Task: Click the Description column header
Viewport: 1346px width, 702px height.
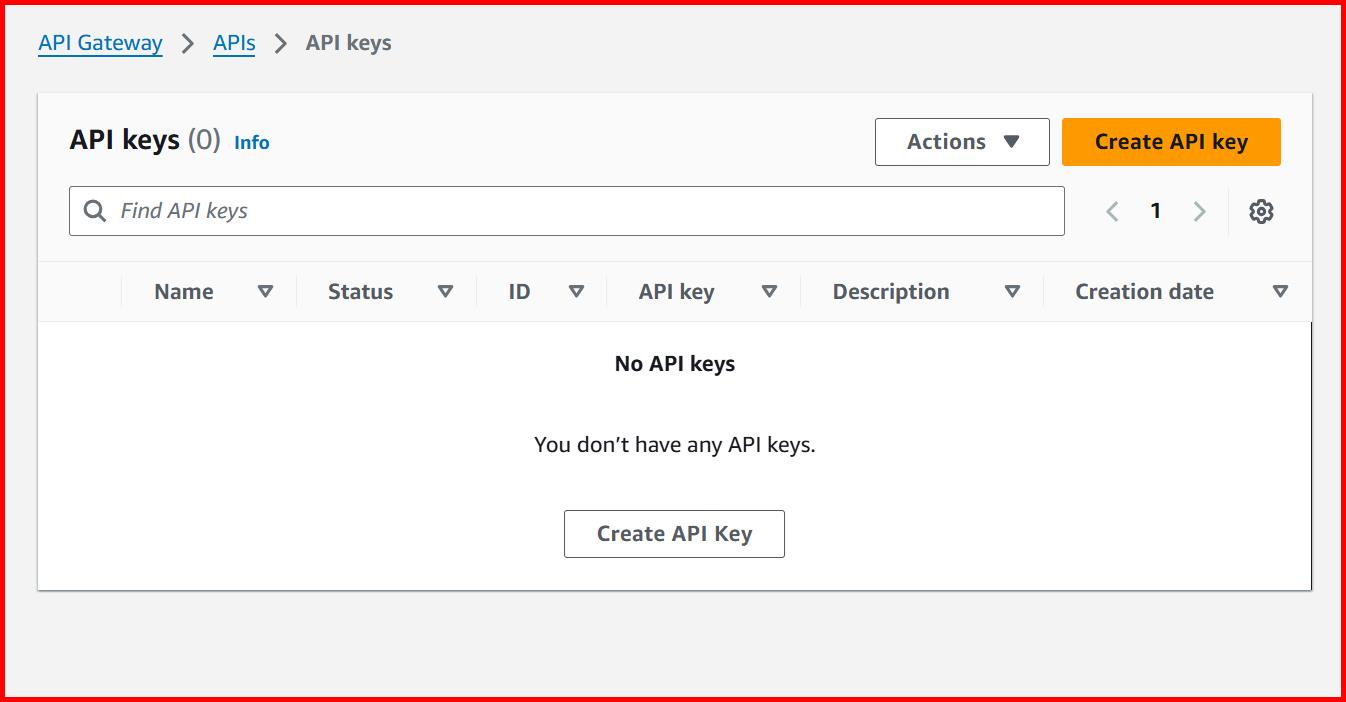Action: click(891, 292)
